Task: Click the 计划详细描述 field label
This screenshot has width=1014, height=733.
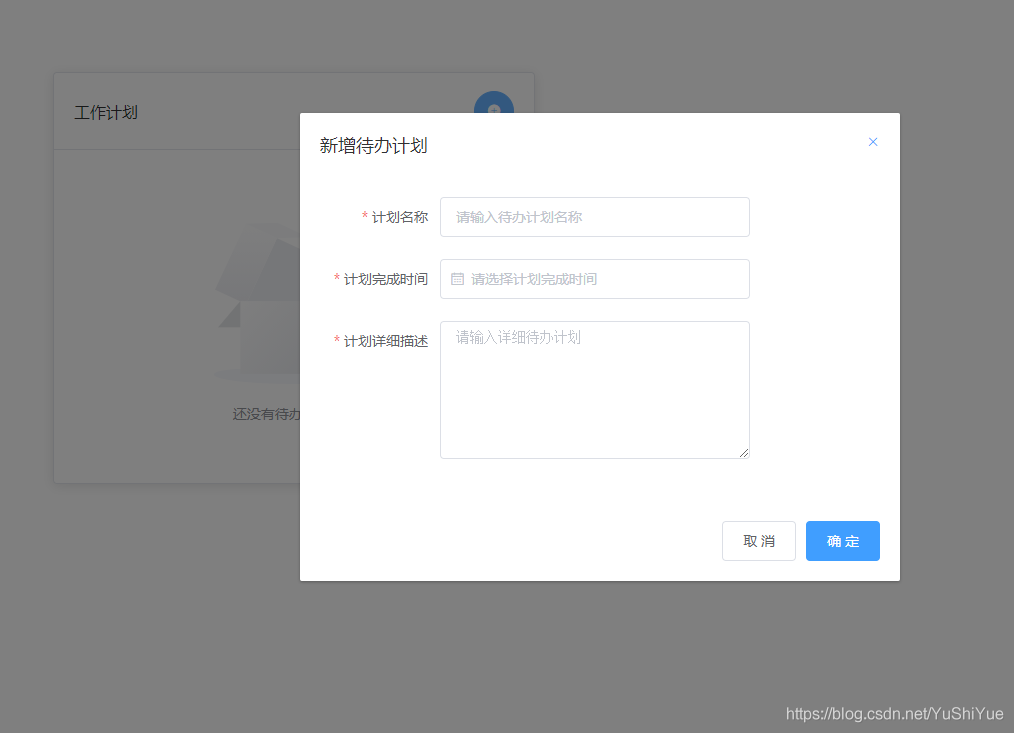Action: coord(386,340)
